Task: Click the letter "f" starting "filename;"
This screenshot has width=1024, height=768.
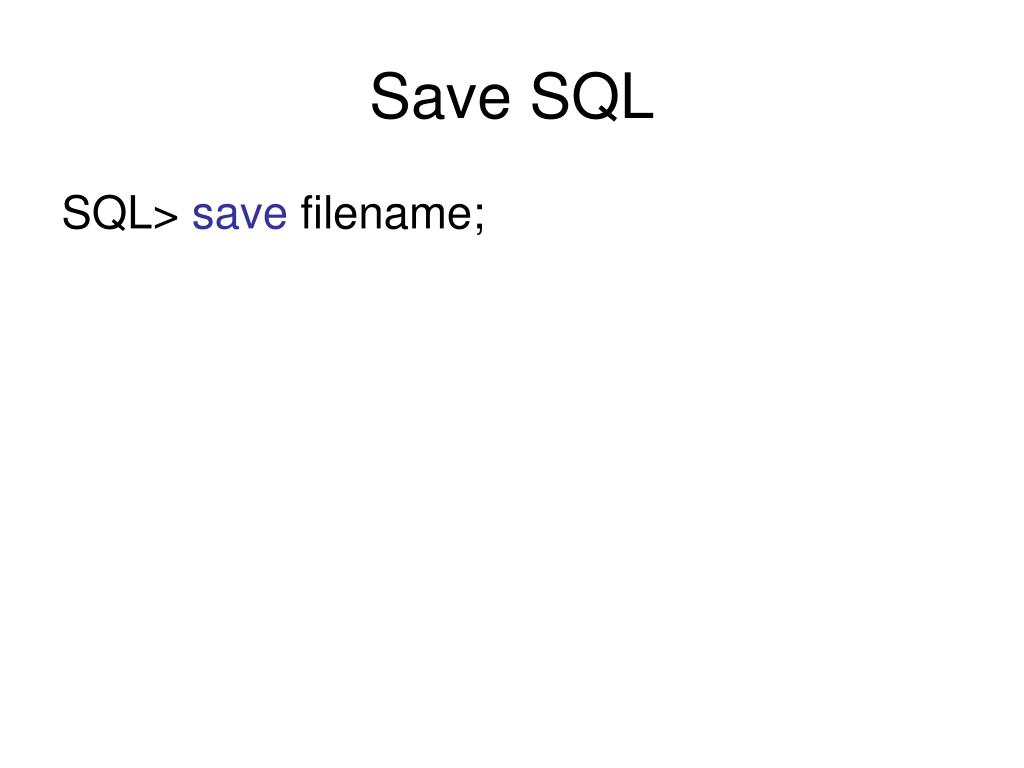Action: (307, 213)
